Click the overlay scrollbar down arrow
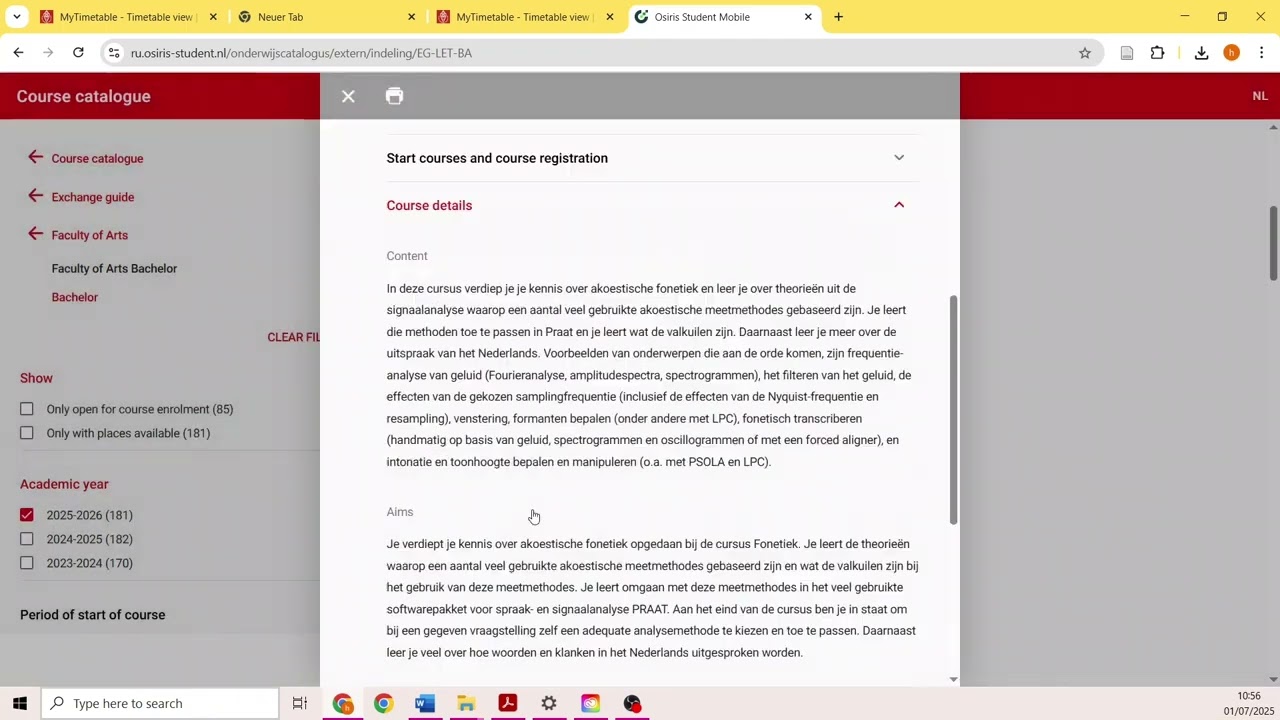 tap(953, 680)
